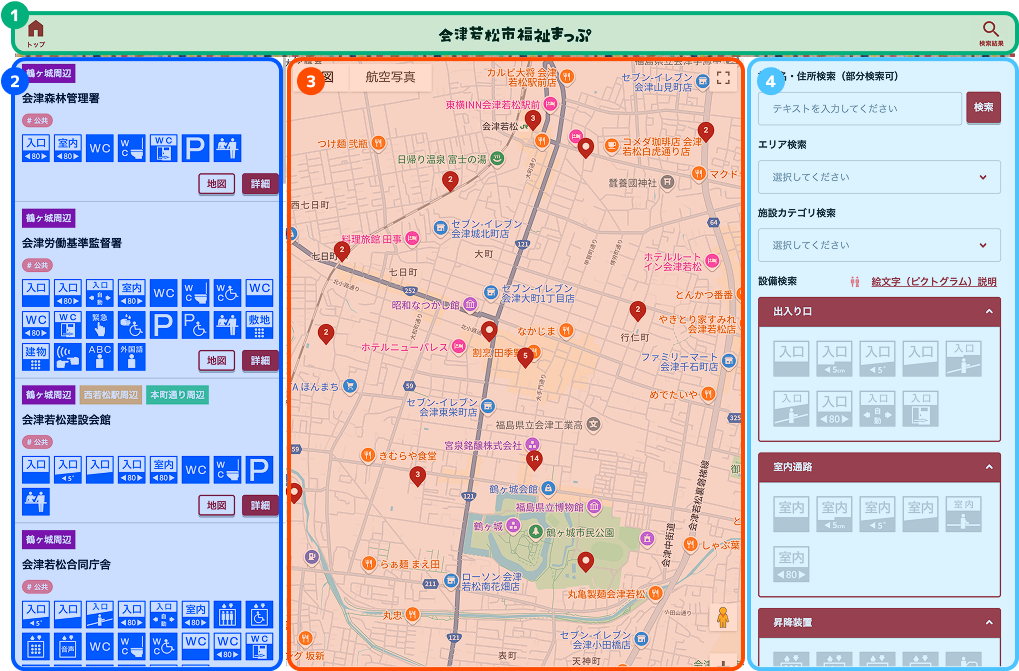Toggle the 室内 80 width filter in 室内通路
Image resolution: width=1019 pixels, height=671 pixels.
pos(792,564)
